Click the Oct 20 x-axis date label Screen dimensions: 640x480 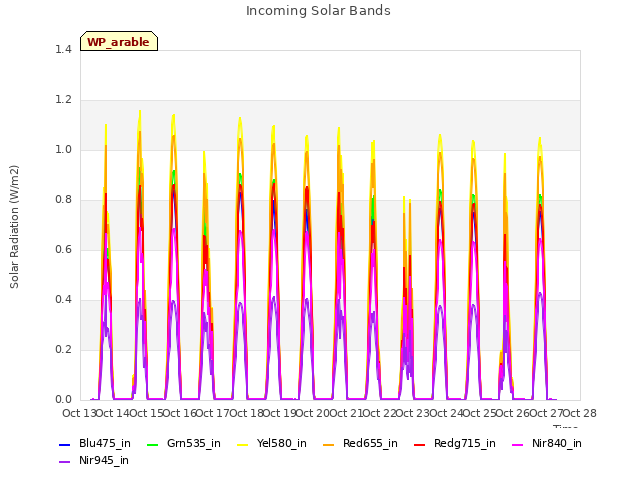[x=312, y=413]
